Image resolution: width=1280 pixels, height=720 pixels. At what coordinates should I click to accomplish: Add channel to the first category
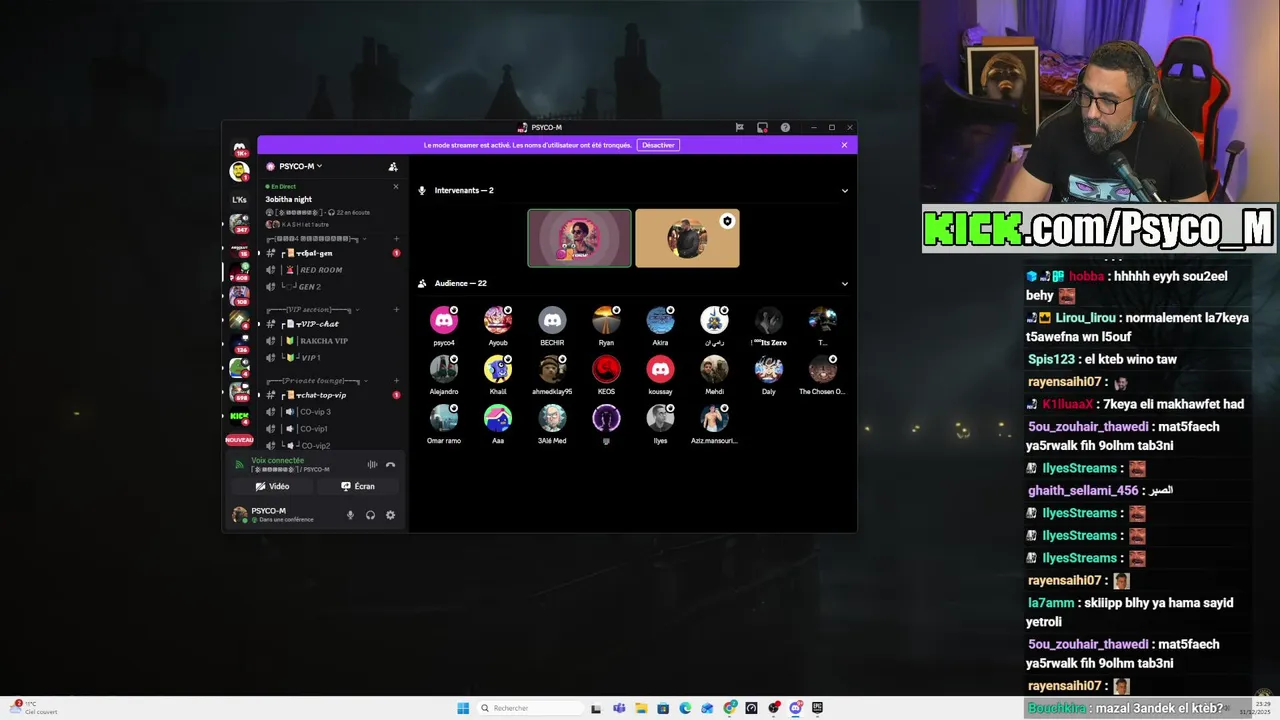[396, 238]
